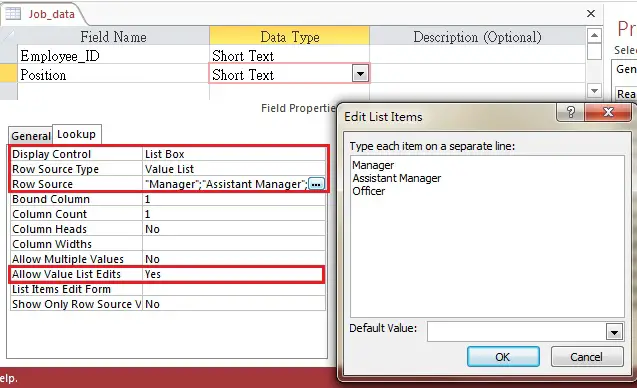Click the Field Name column header
This screenshot has width=637, height=388.
coord(113,37)
